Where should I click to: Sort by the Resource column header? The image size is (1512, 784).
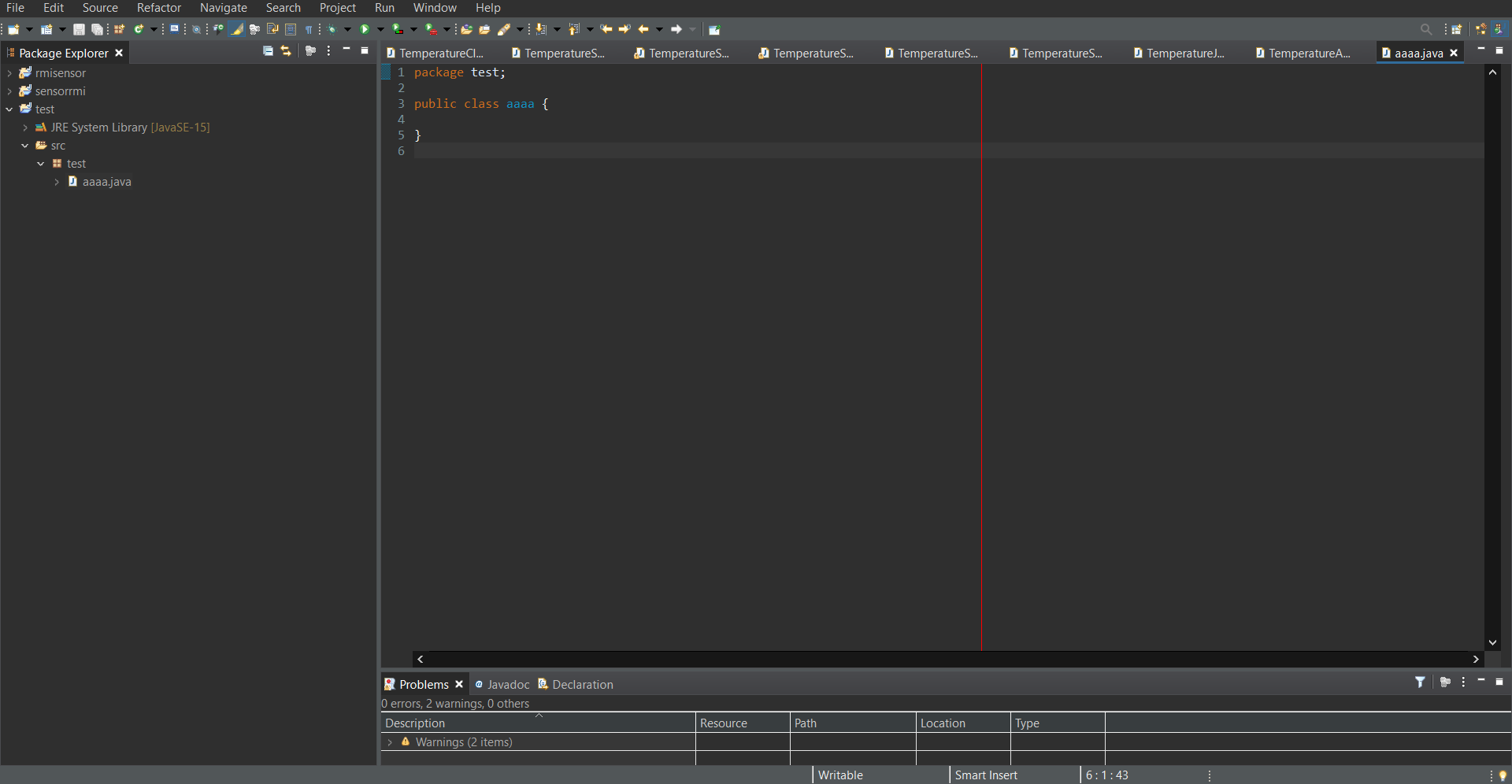(x=743, y=723)
